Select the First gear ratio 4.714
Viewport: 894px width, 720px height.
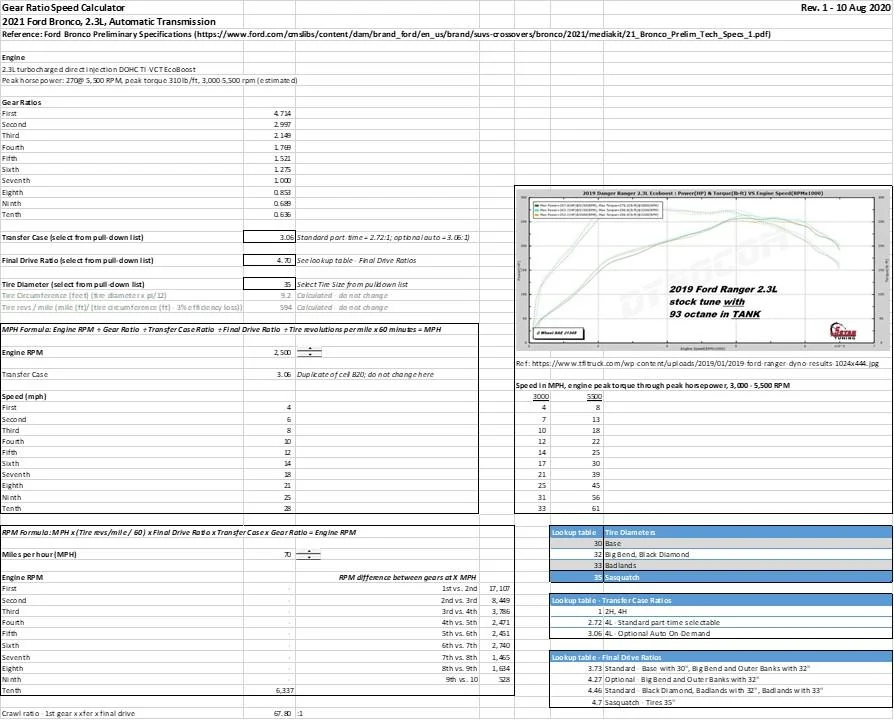[269, 113]
